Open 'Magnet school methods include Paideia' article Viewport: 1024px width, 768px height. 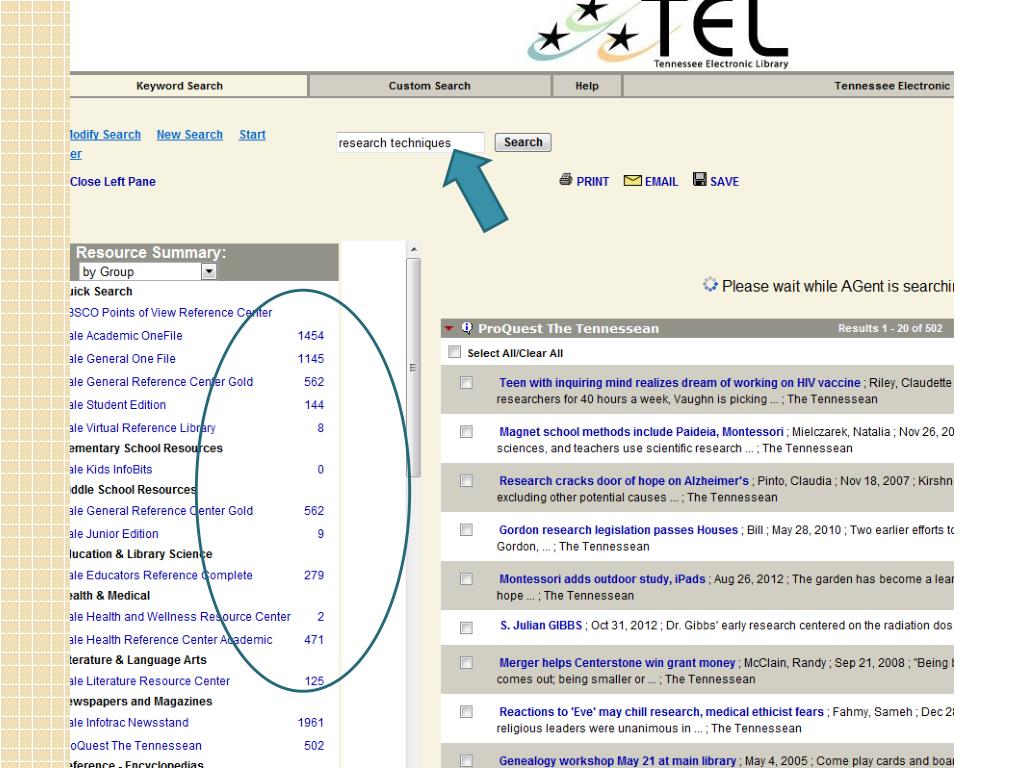pos(641,432)
